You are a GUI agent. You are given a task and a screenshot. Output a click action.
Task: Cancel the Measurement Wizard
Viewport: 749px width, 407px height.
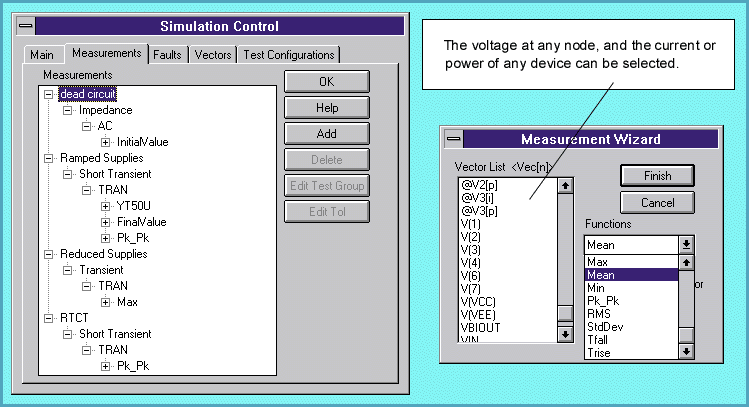tap(657, 203)
